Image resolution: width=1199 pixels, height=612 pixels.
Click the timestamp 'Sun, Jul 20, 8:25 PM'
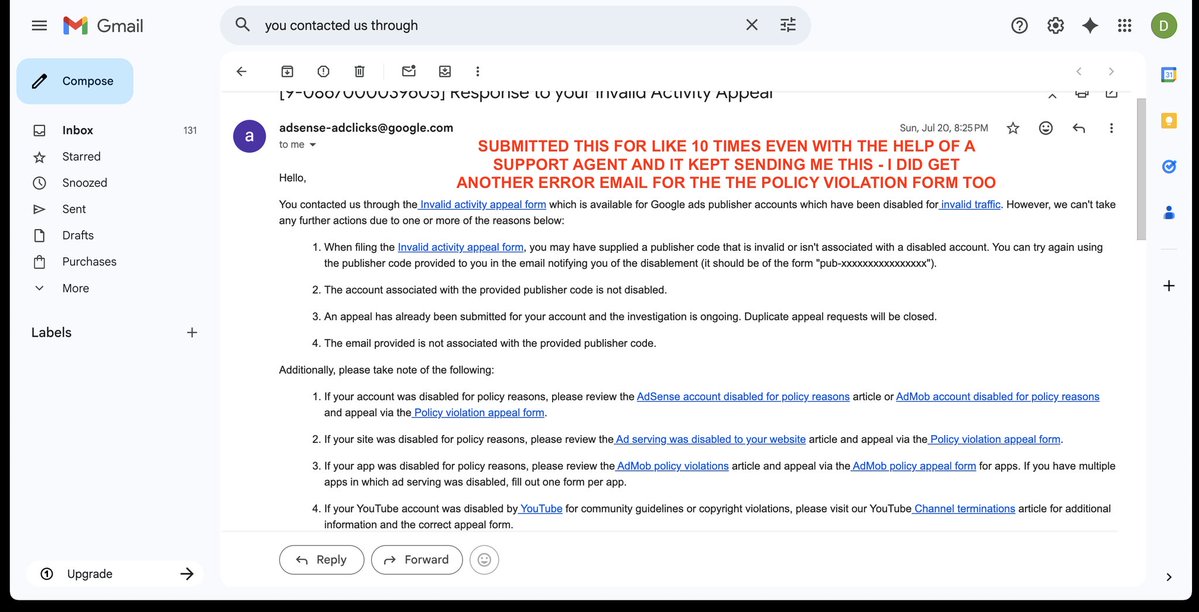944,128
